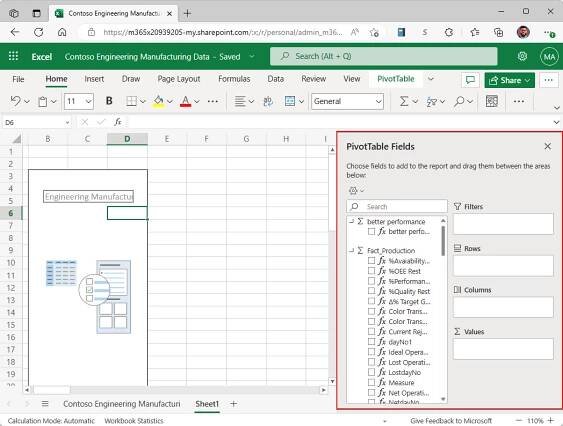This screenshot has width=563, height=426.
Task: Click the Merge cells icon
Action: pos(290,101)
